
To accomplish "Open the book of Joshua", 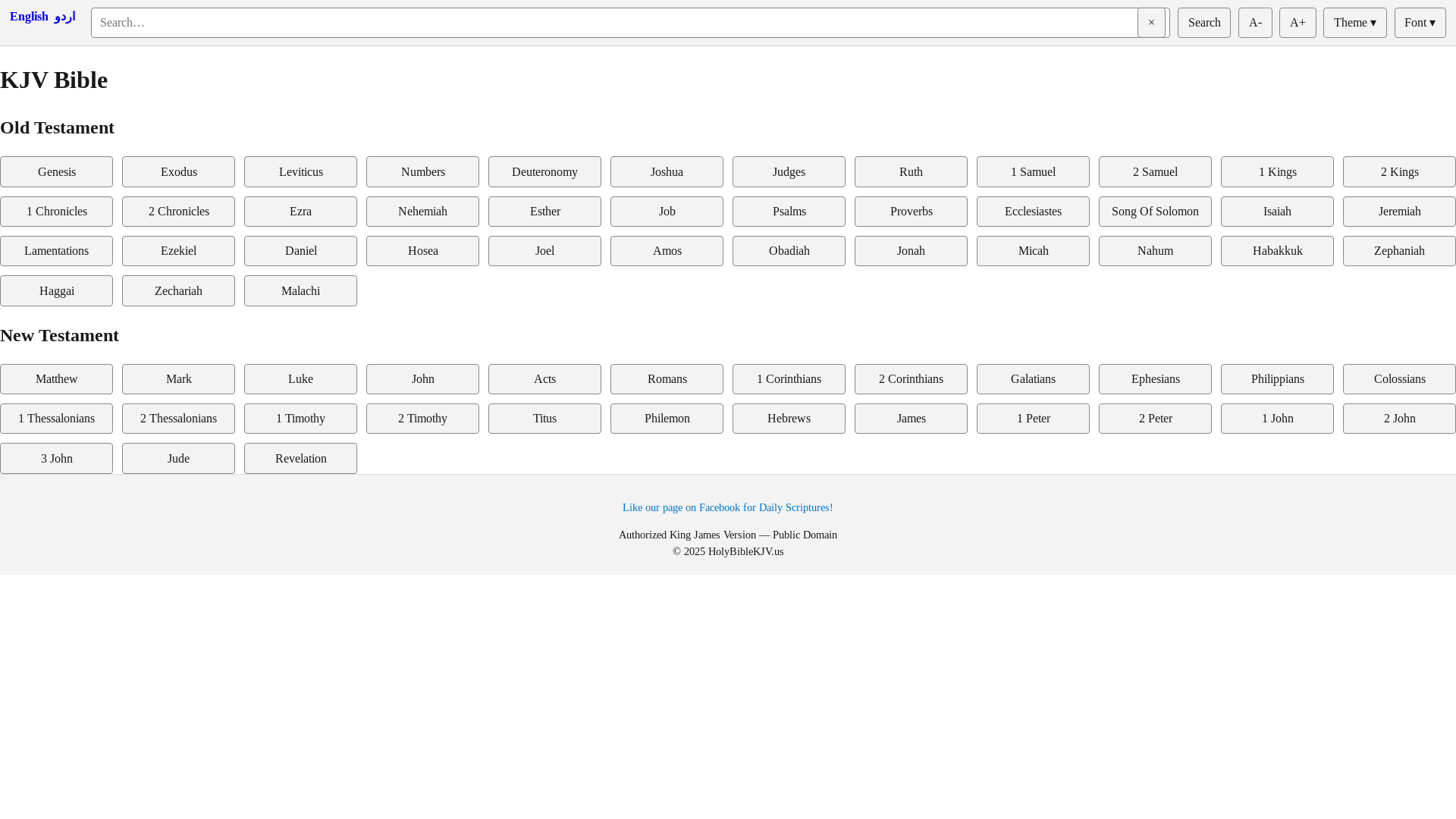I will (x=667, y=172).
